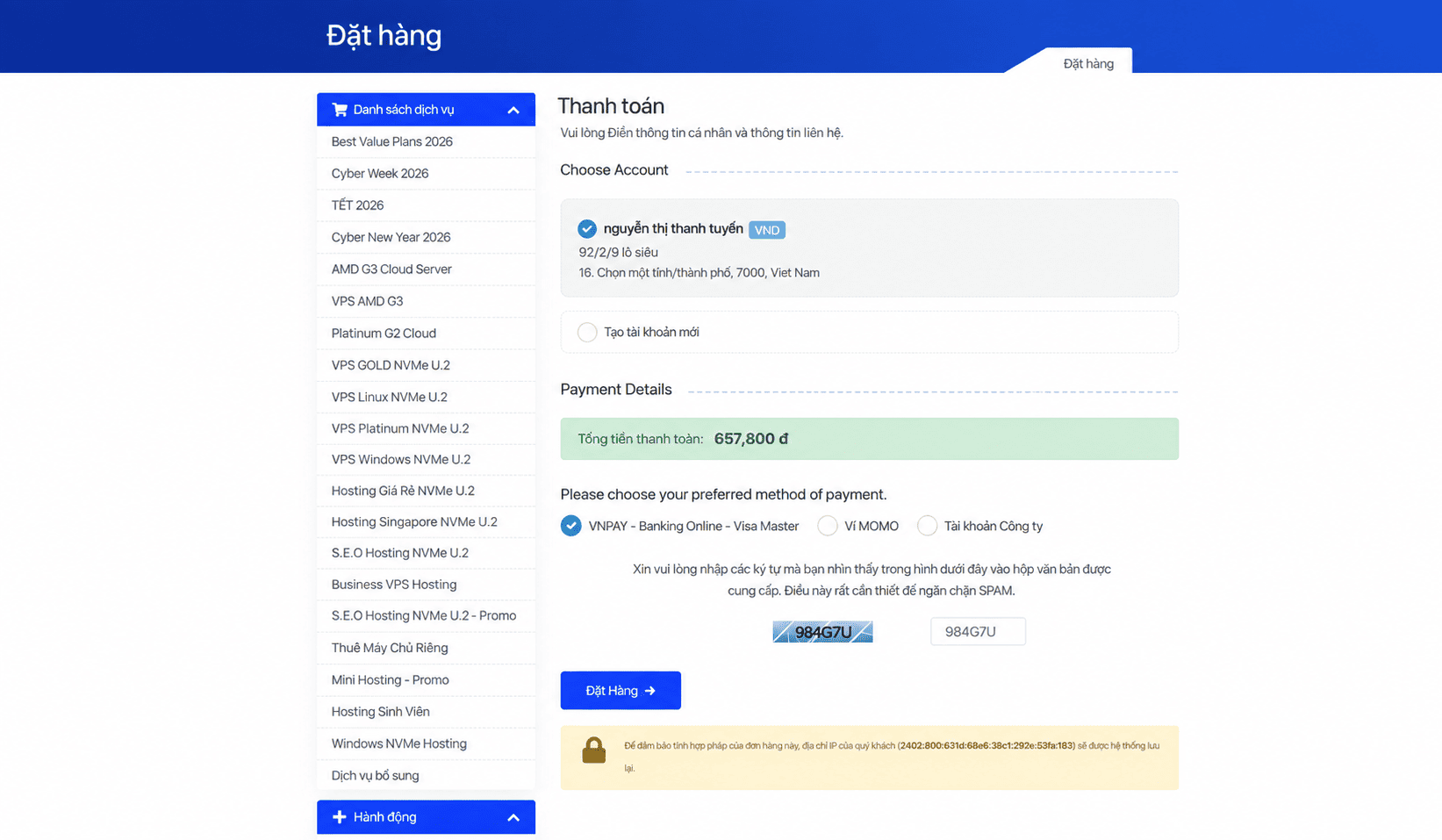The width and height of the screenshot is (1442, 840).
Task: Click the plus icon beside Hành động
Action: [x=339, y=817]
